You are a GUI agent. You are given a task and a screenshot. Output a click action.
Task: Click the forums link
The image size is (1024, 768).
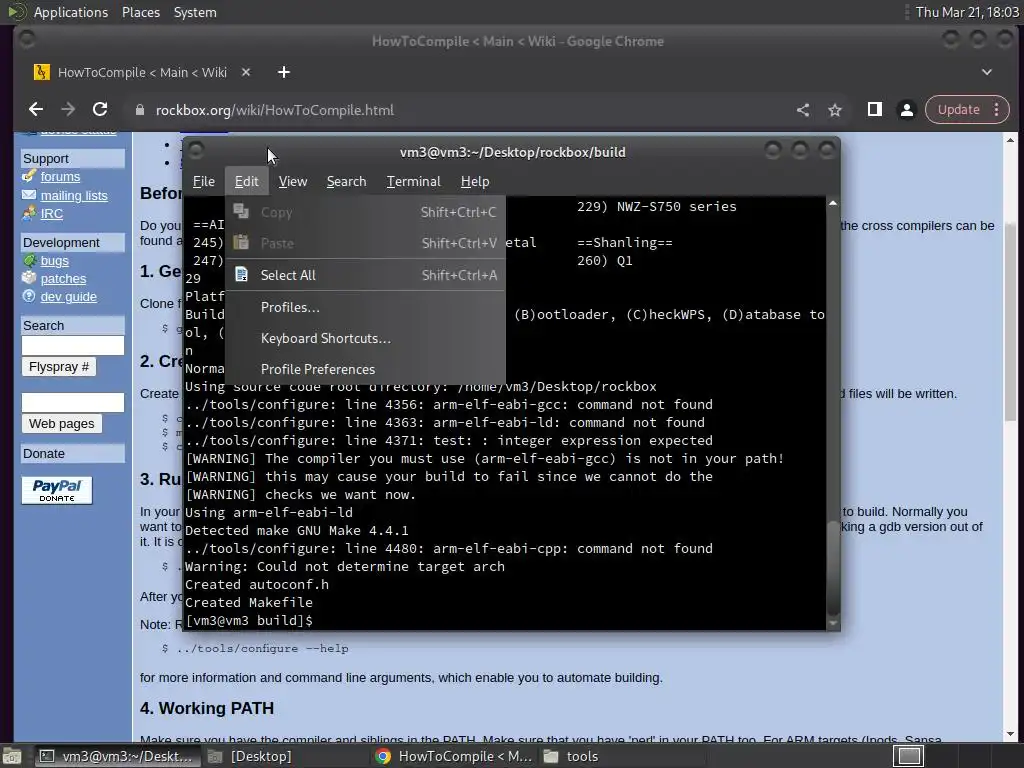pyautogui.click(x=60, y=176)
